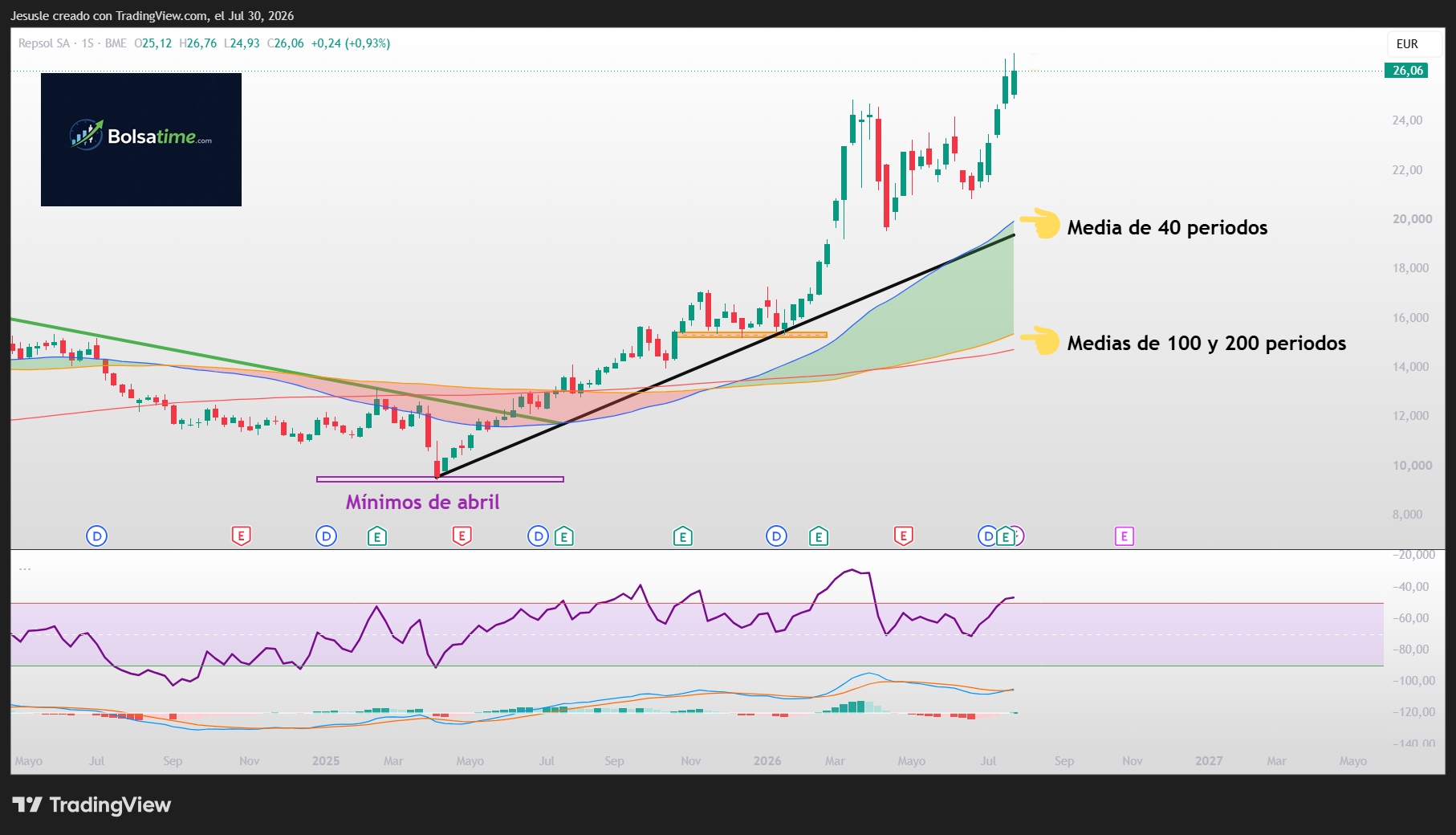Click the green earnings marker before Mar 2025
Viewport: 1456px width, 835px height.
(377, 536)
